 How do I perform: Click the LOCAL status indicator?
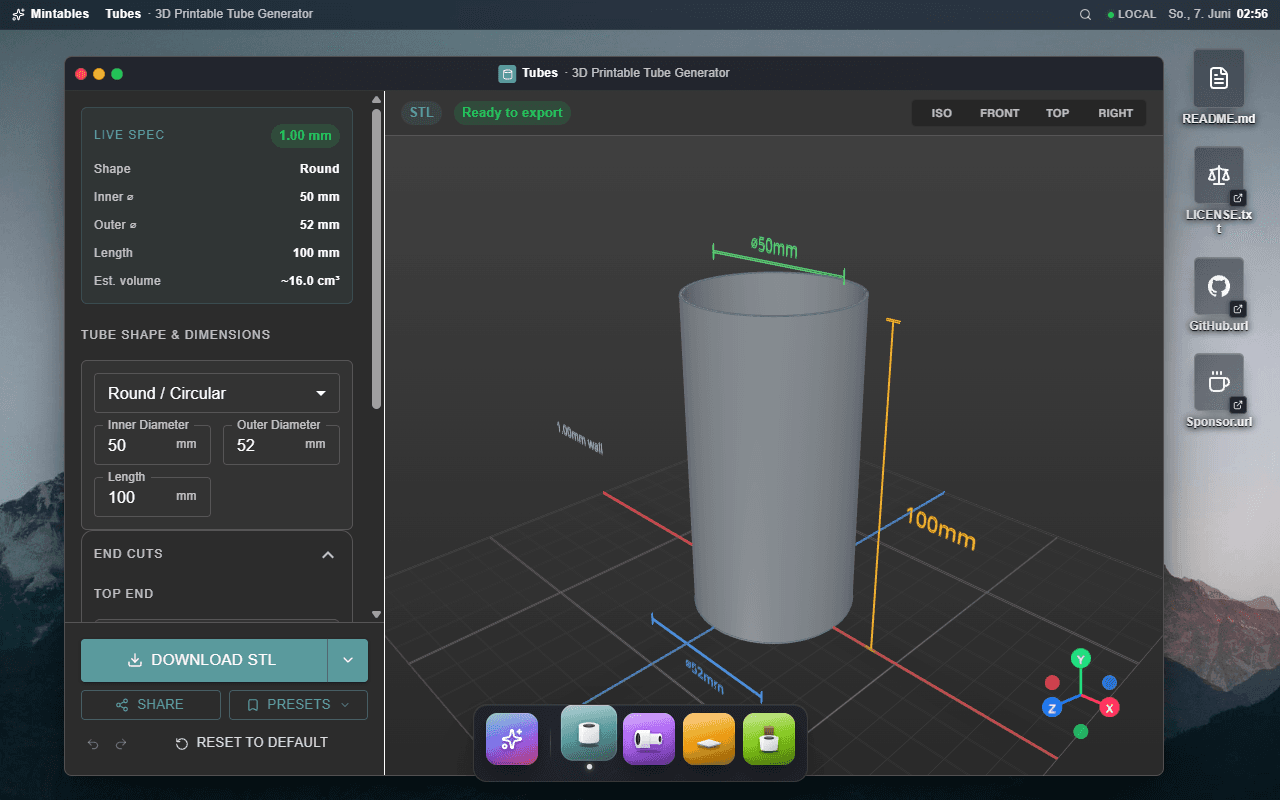[1131, 14]
